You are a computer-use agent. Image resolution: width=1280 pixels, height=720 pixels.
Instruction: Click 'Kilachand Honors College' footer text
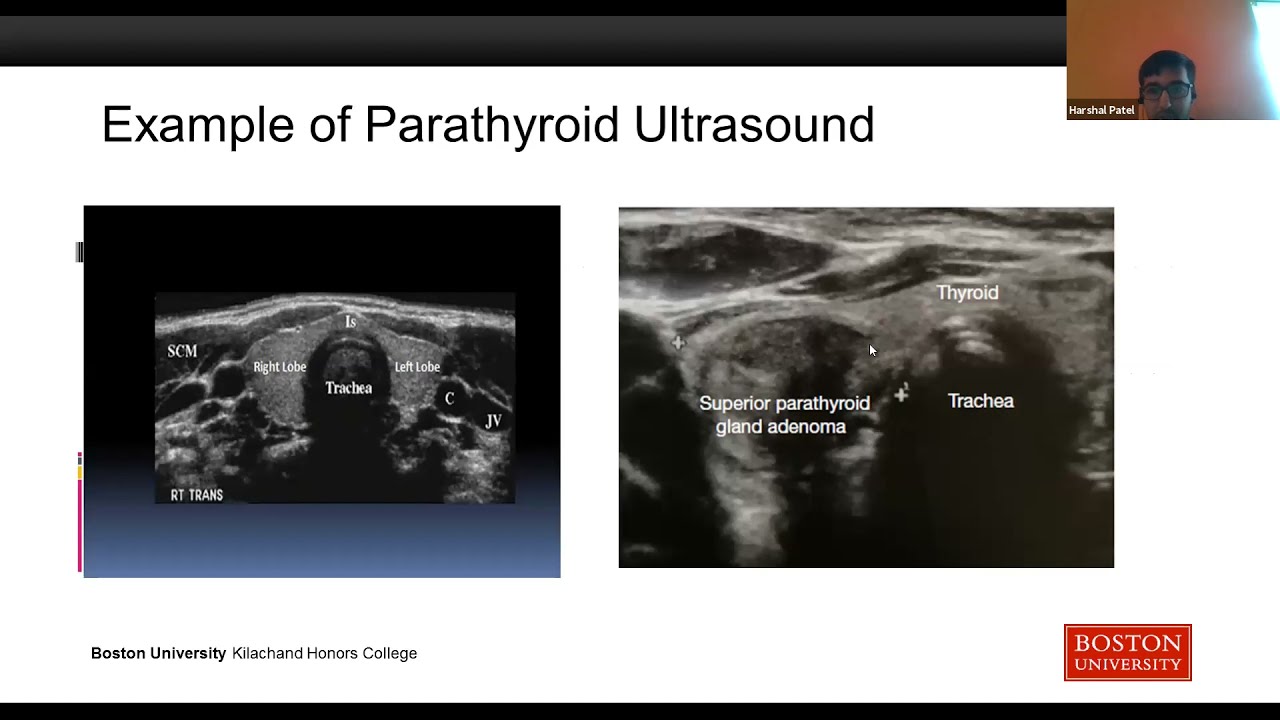click(324, 653)
